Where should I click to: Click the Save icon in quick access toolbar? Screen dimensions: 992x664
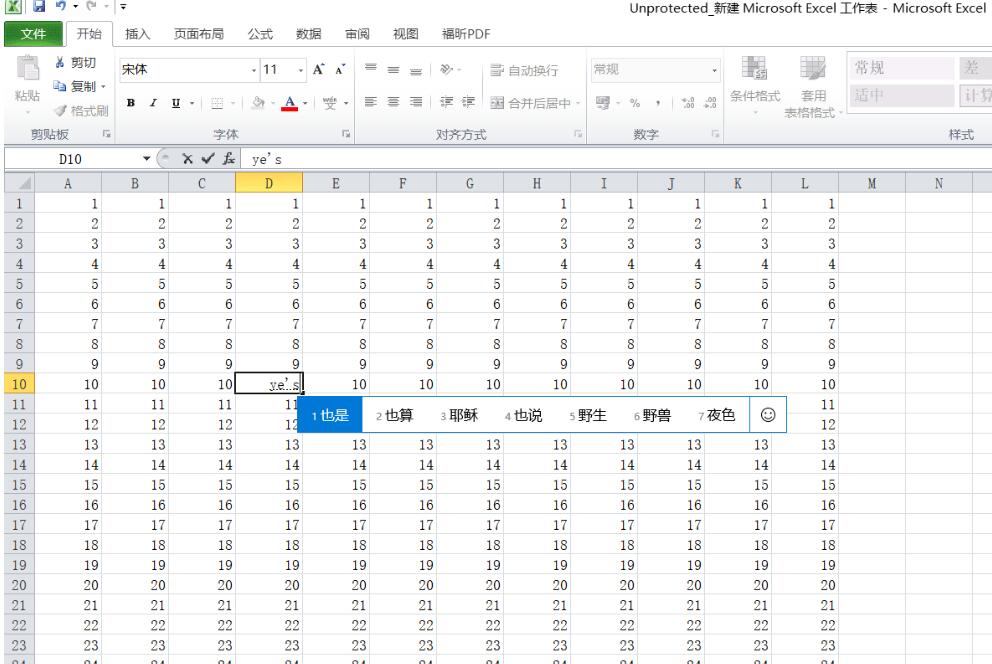tap(39, 6)
